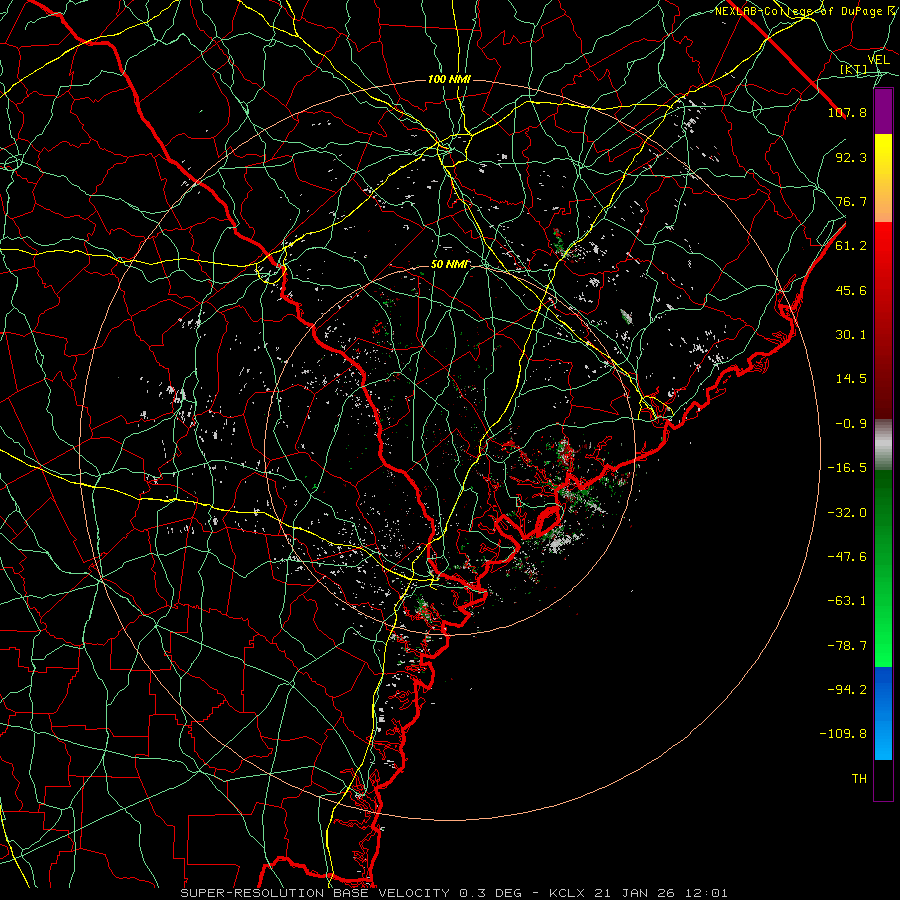The height and width of the screenshot is (900, 900).
Task: Select the -94.2 scale value
Action: point(847,690)
